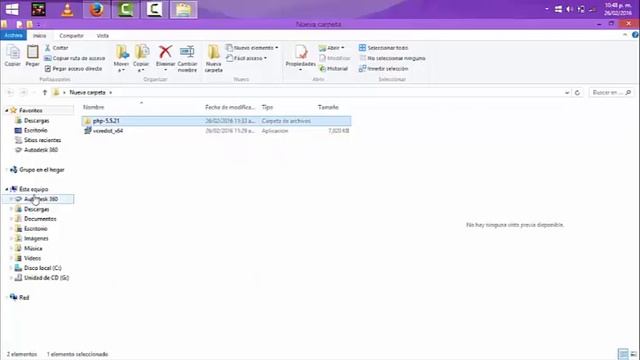The height and width of the screenshot is (360, 640).
Task: Switch to the Inicio ribbon tab
Action: 40,36
